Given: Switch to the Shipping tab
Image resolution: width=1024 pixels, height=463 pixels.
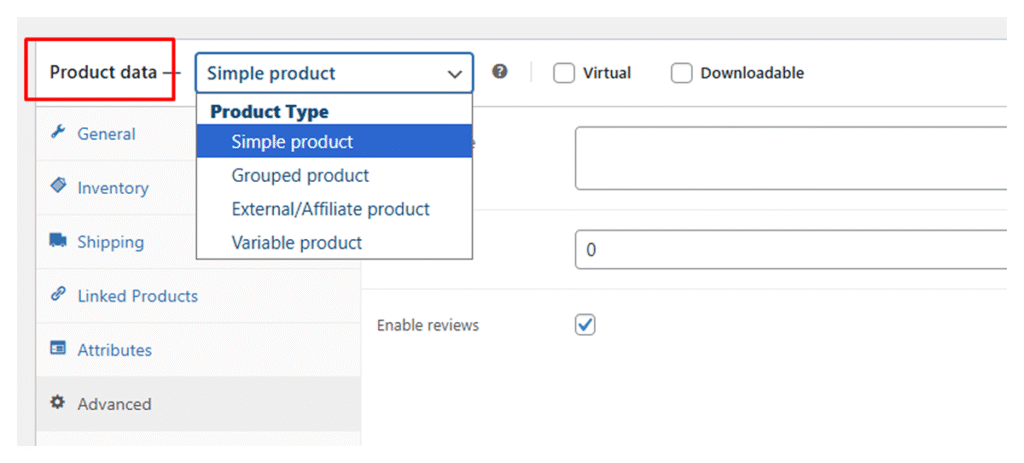Looking at the screenshot, I should pos(110,242).
